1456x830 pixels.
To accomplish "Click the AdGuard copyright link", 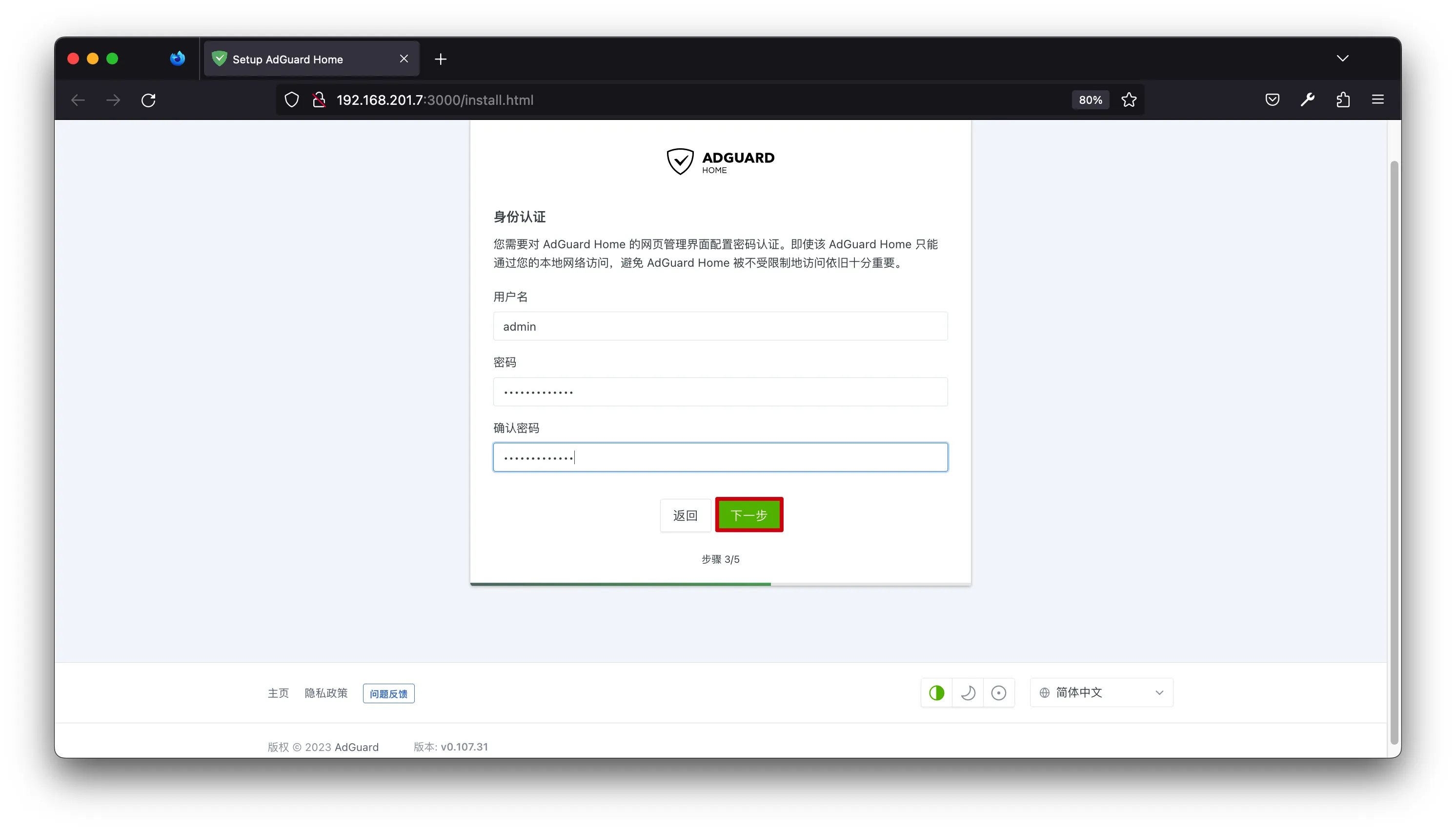I will pos(357,748).
